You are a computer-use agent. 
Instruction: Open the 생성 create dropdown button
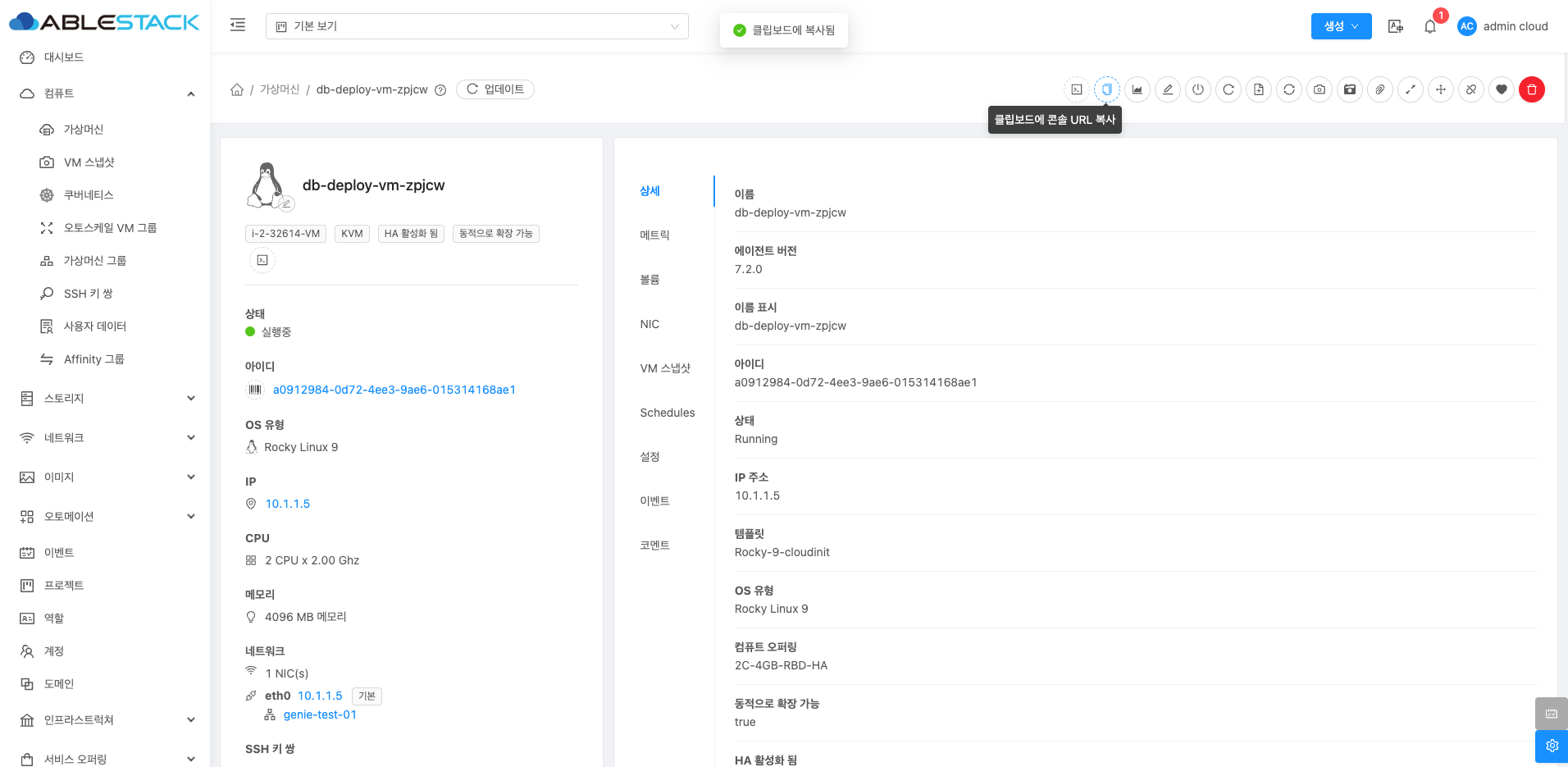(1341, 26)
